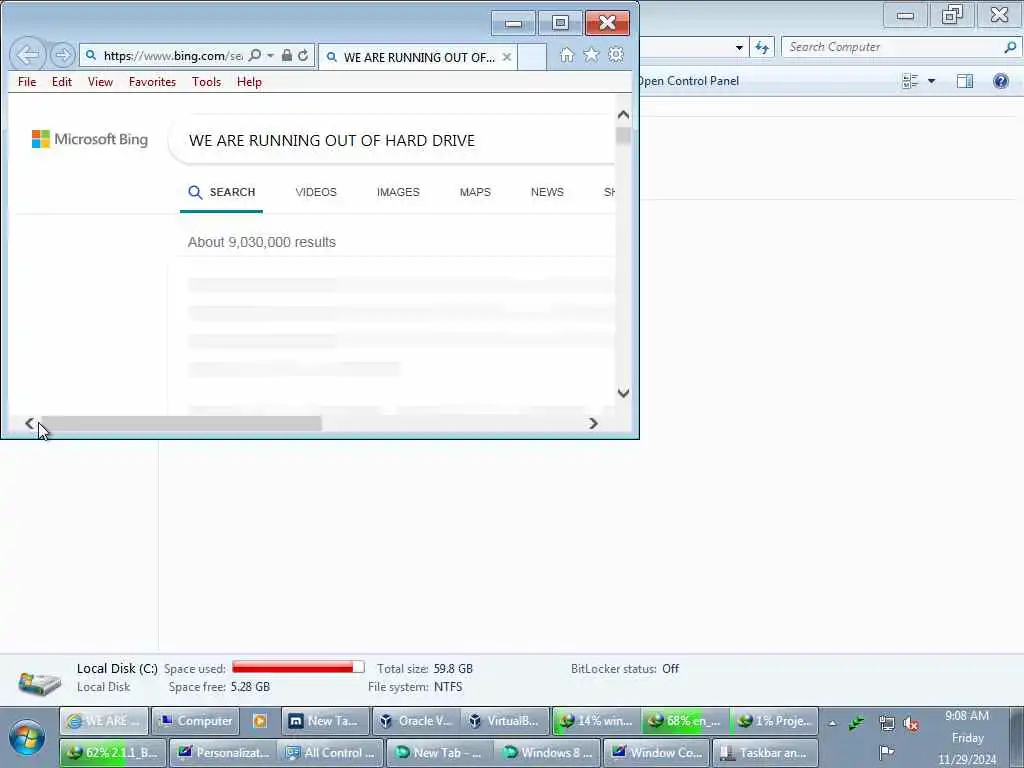This screenshot has height=768, width=1024.
Task: Open the Help menu
Action: (249, 82)
